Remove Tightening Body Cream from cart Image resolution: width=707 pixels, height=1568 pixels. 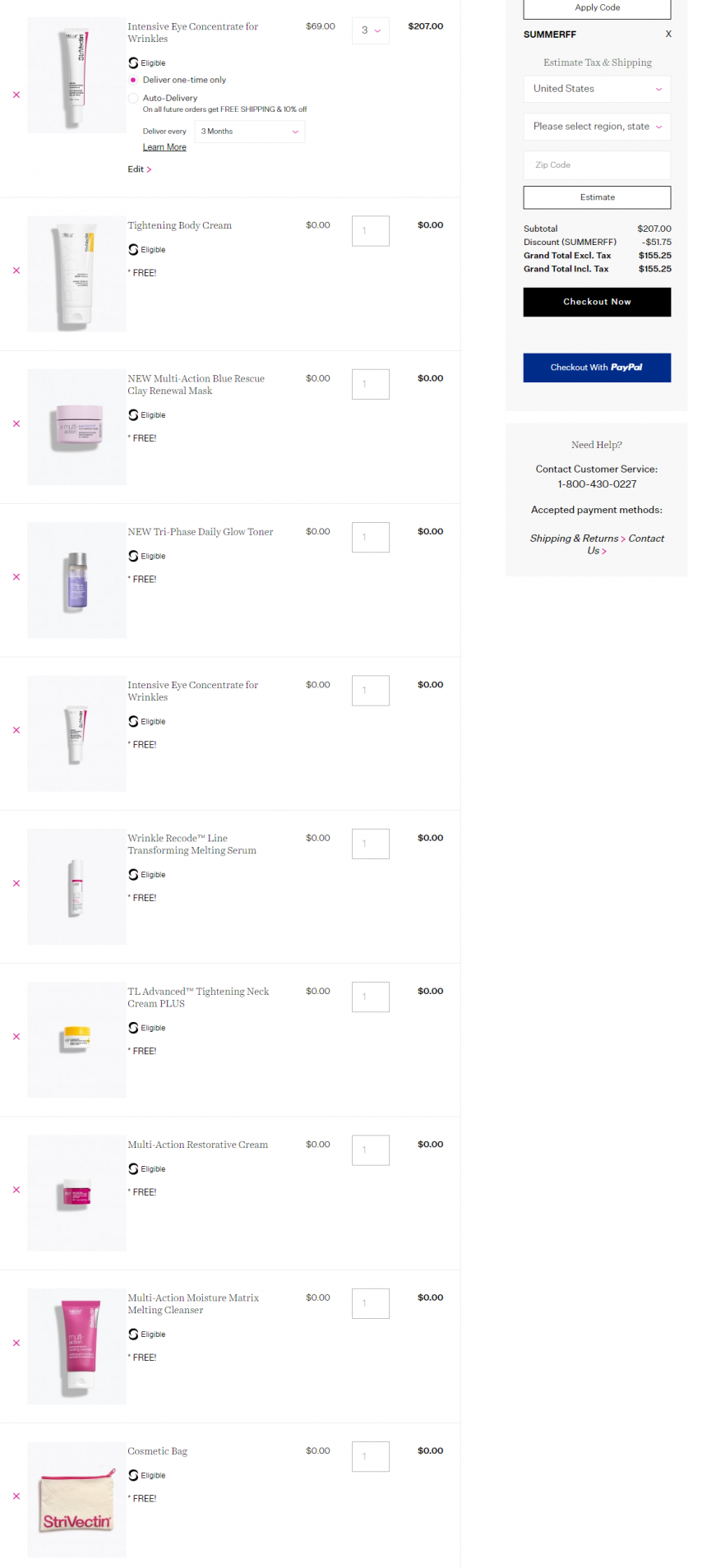tap(16, 271)
